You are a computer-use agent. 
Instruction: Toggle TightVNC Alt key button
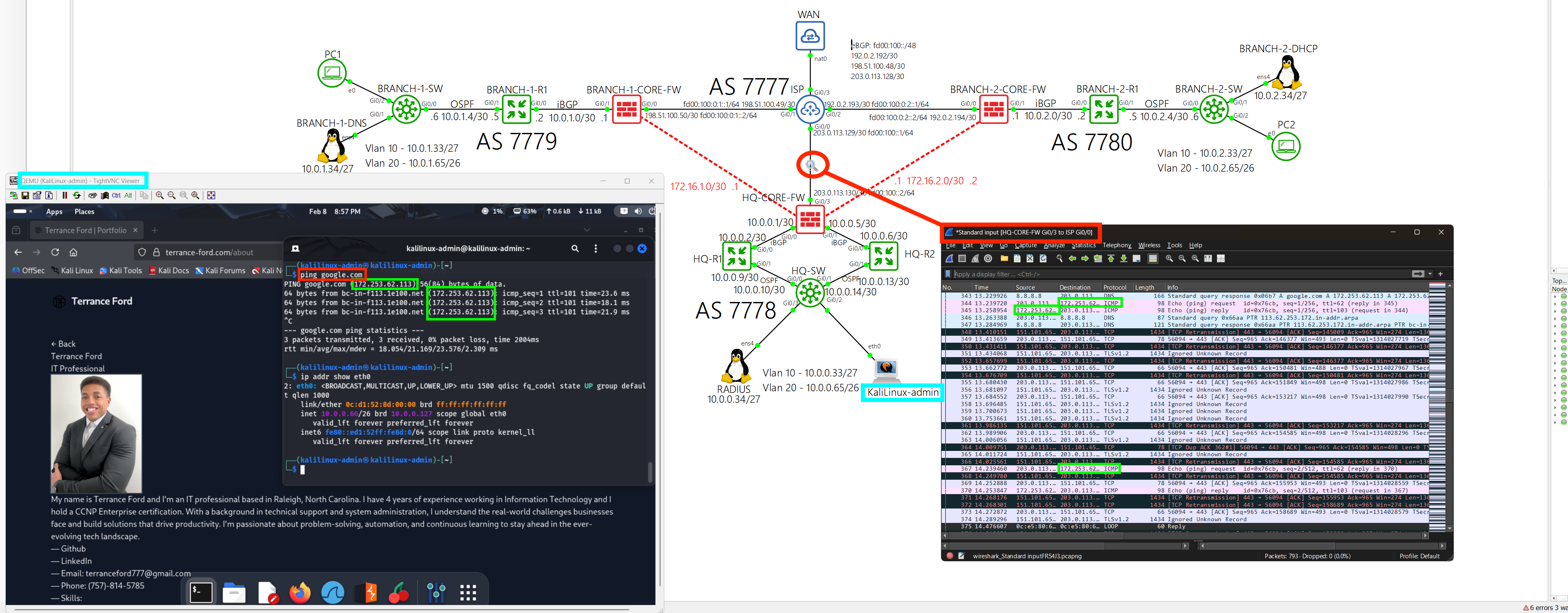tap(128, 195)
